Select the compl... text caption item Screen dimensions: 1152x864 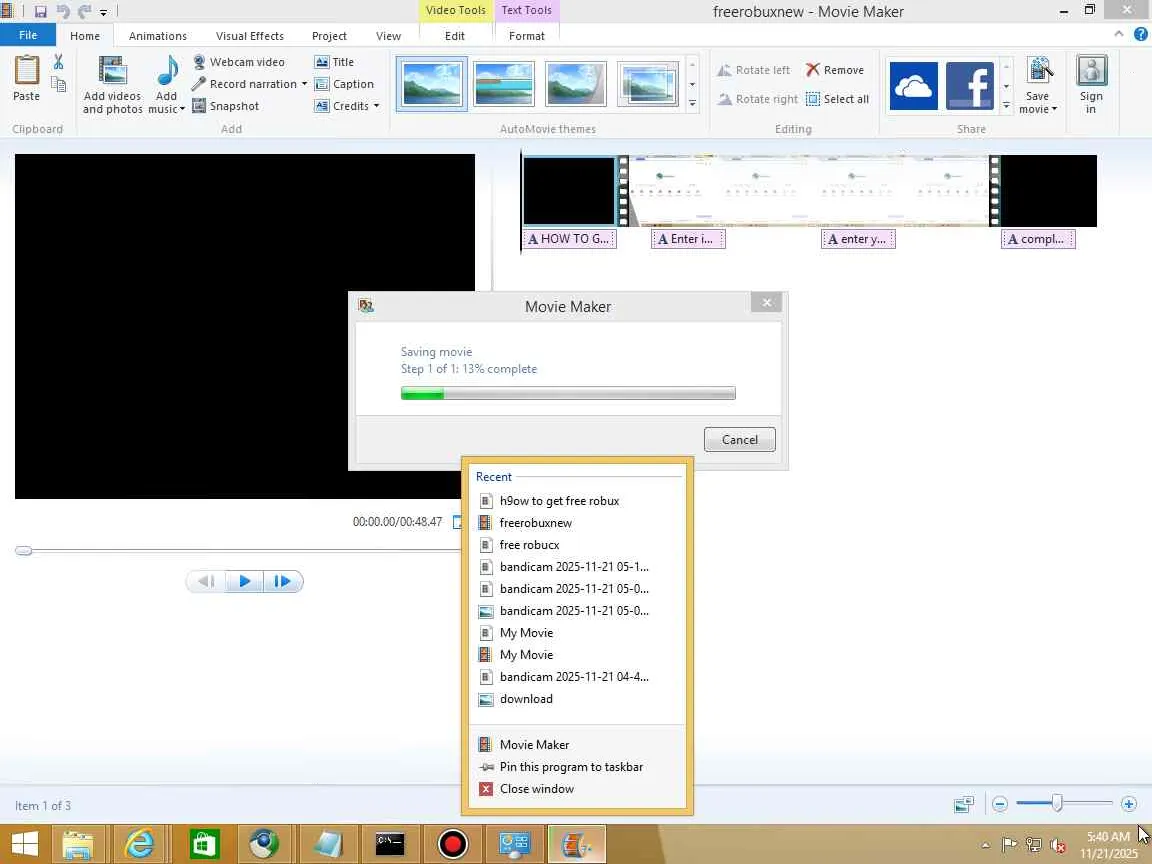coord(1038,239)
